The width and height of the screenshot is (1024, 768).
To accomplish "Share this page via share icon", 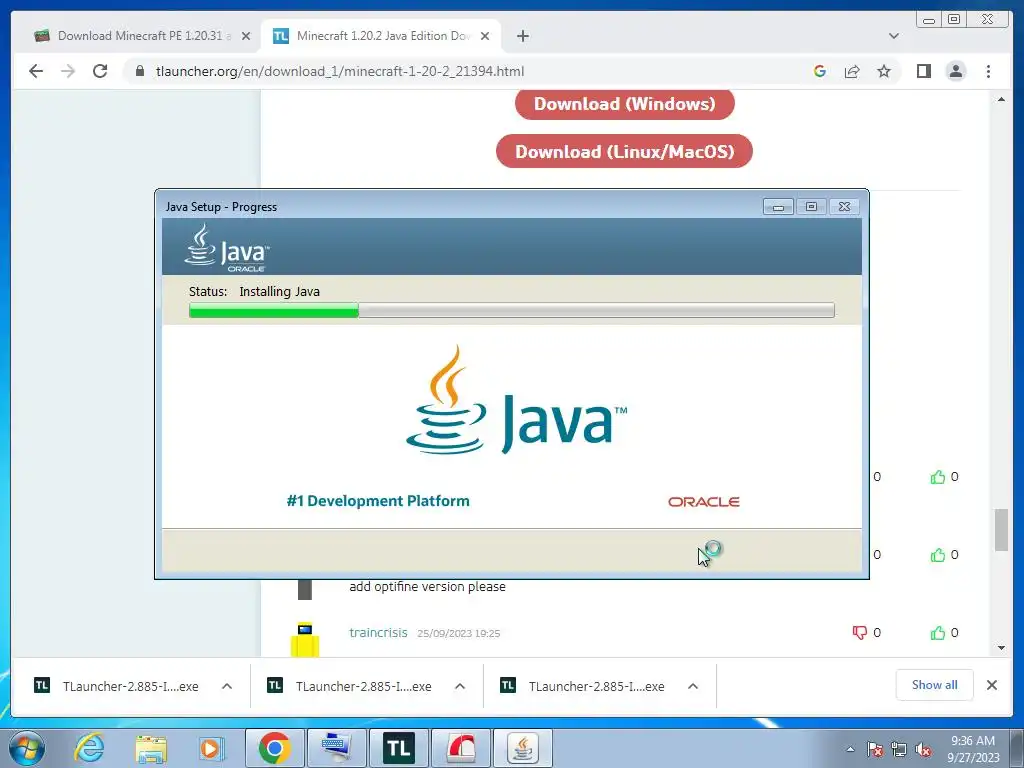I will 852,71.
